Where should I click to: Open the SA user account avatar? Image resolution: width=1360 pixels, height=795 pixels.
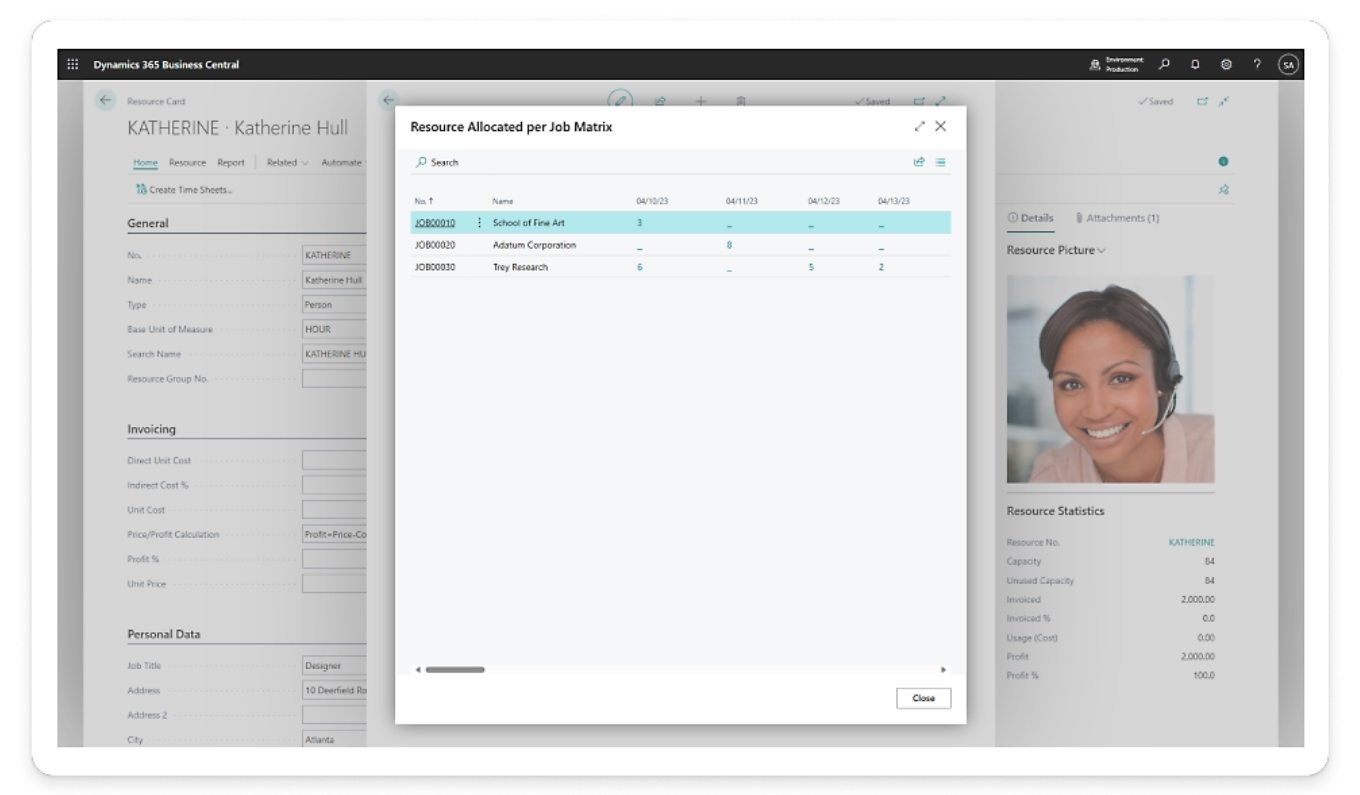pyautogui.click(x=1288, y=65)
